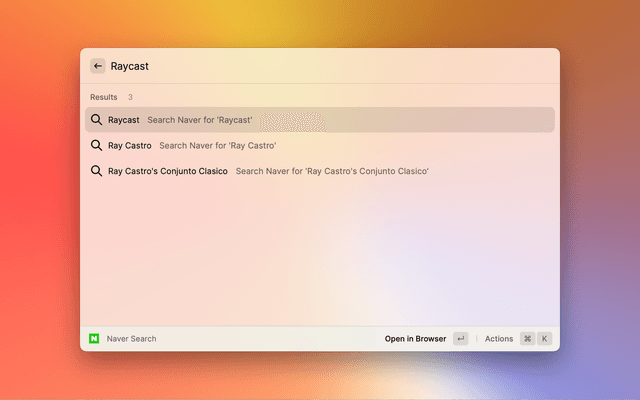Screen dimensions: 640x400
Task: Click subtitle "Search Naver for 'Ray Castro's Conjunto Clasico'"
Action: click(332, 171)
